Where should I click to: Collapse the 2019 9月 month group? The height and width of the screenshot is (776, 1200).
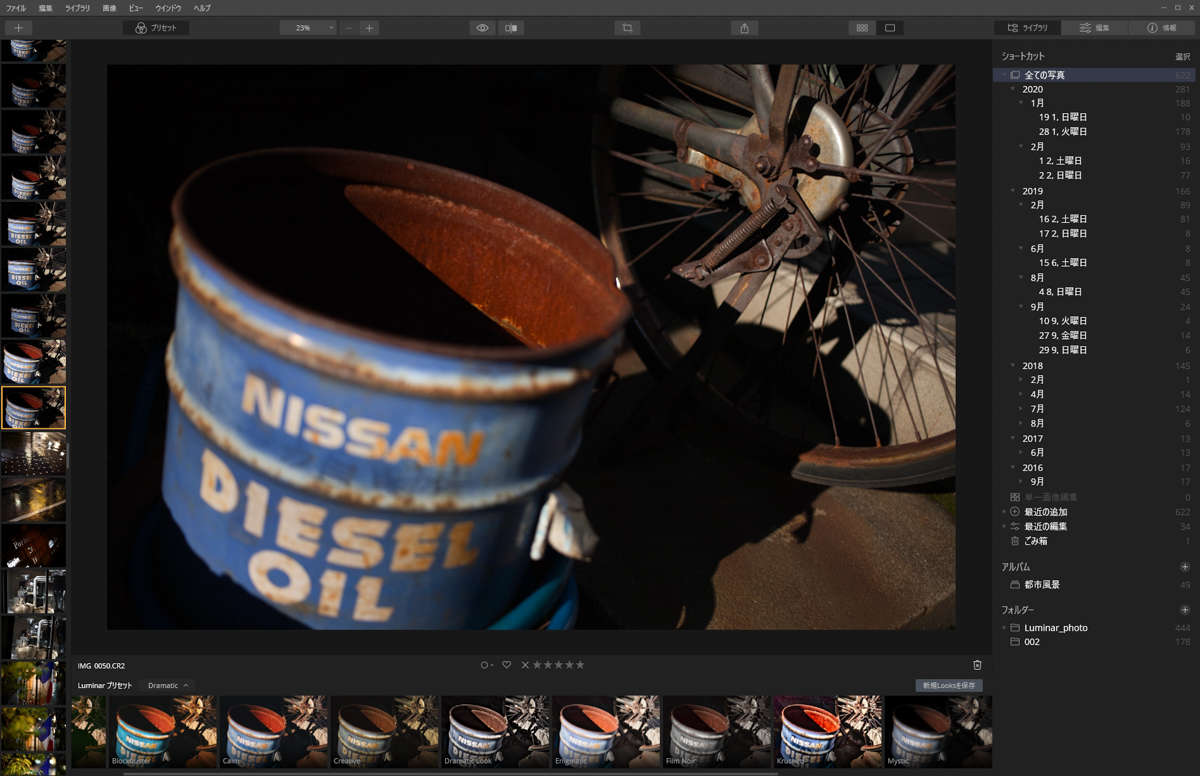[x=1021, y=307]
